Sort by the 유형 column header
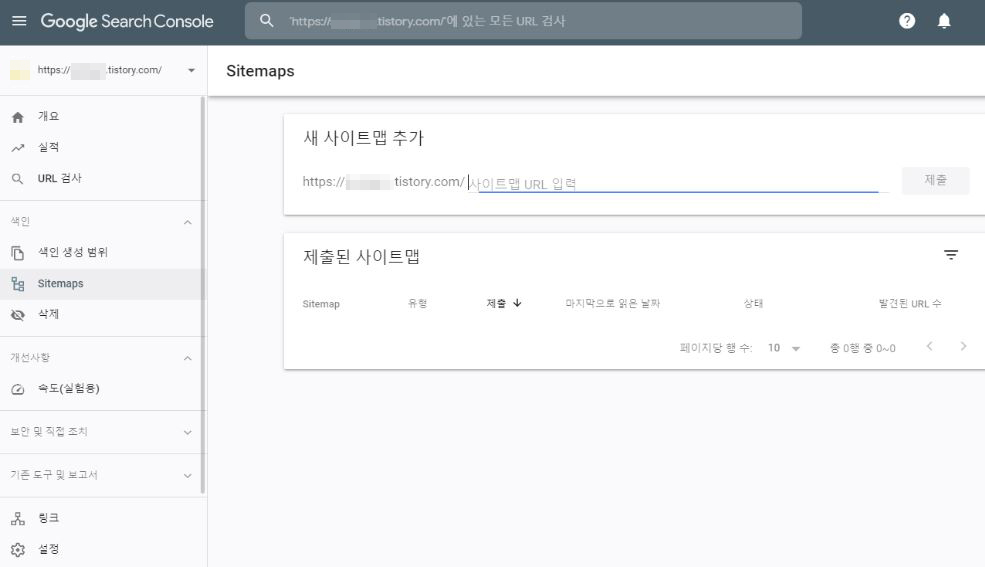Viewport: 985px width, 567px height. click(417, 303)
